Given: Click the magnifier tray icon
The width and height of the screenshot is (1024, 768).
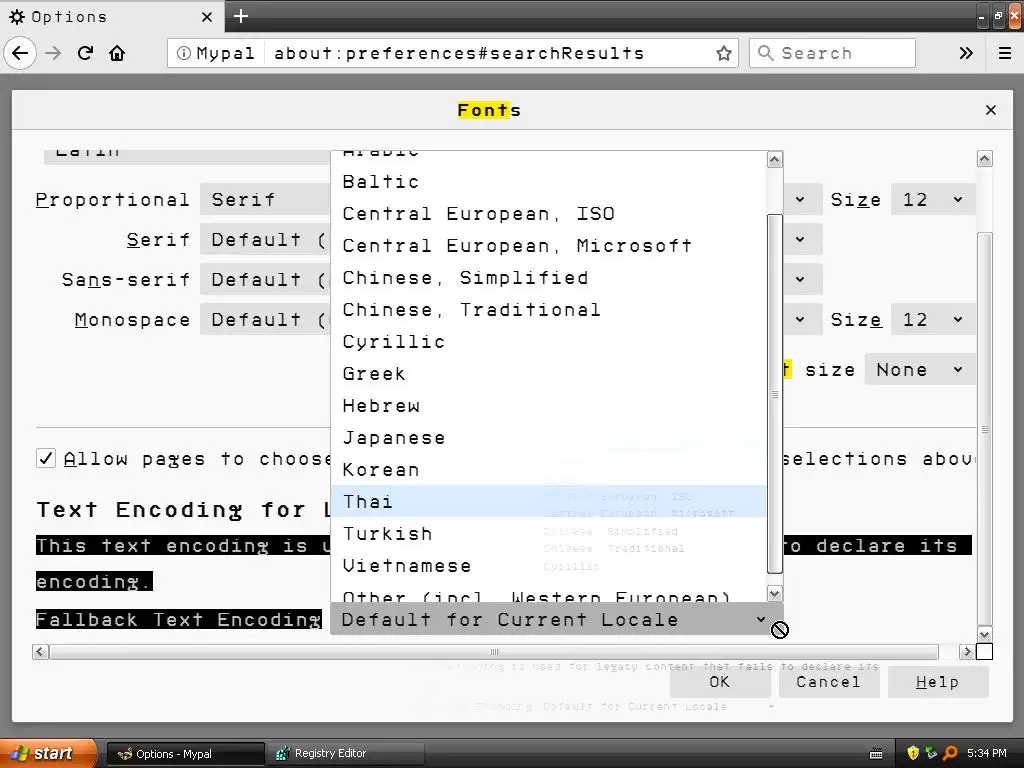Looking at the screenshot, I should point(950,753).
